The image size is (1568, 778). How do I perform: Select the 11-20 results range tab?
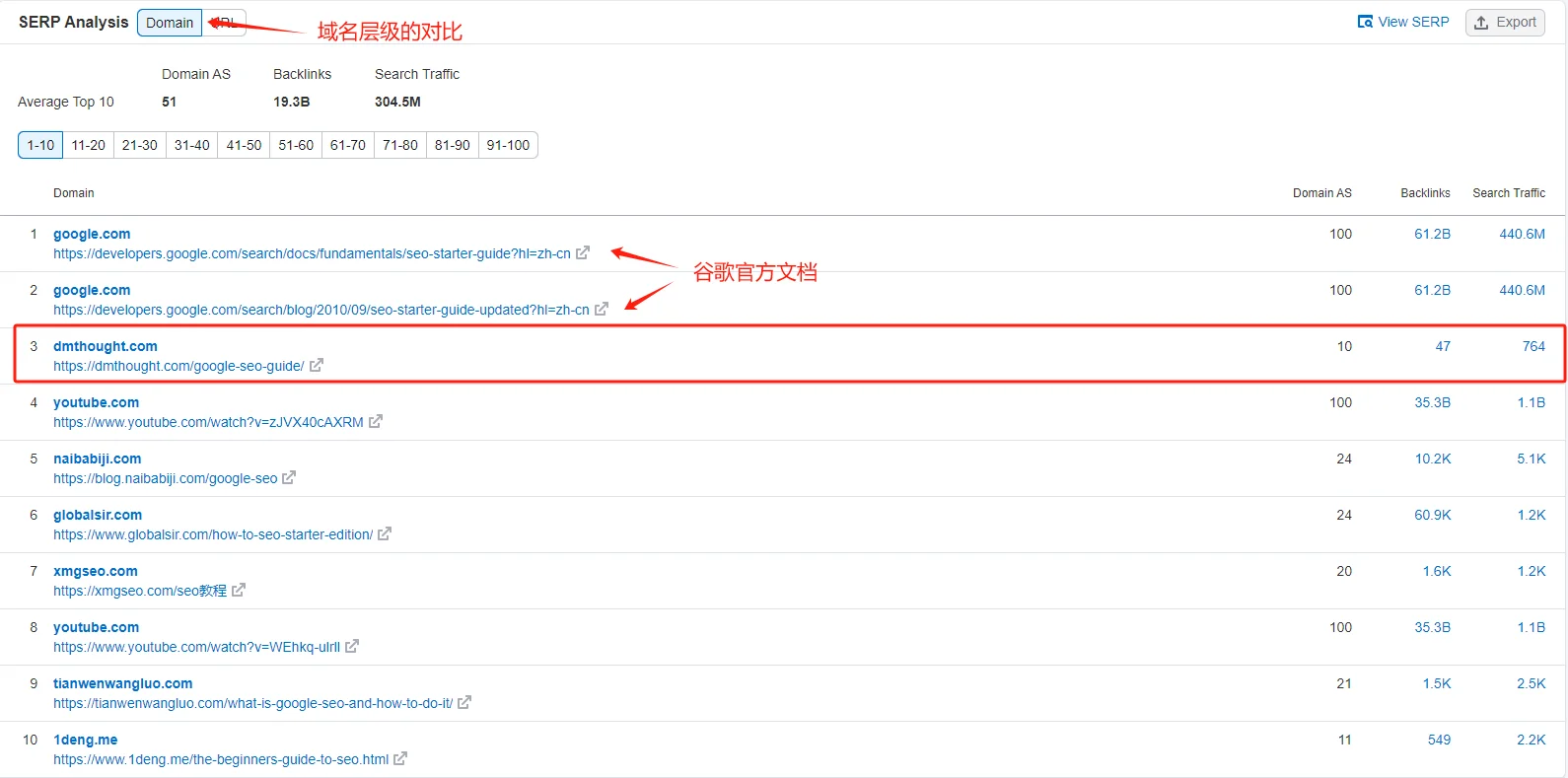point(89,145)
